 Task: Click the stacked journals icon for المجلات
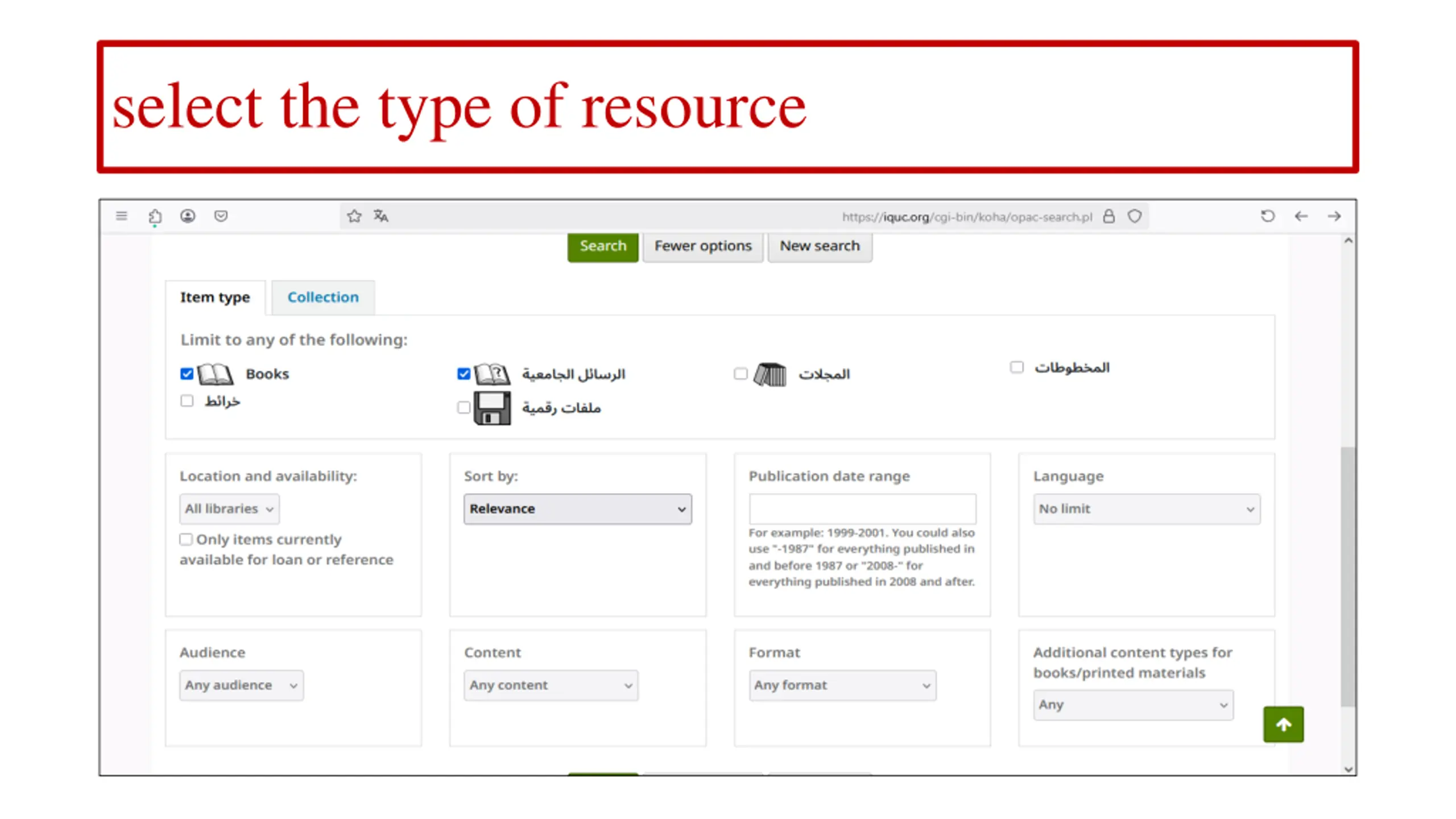pos(770,374)
